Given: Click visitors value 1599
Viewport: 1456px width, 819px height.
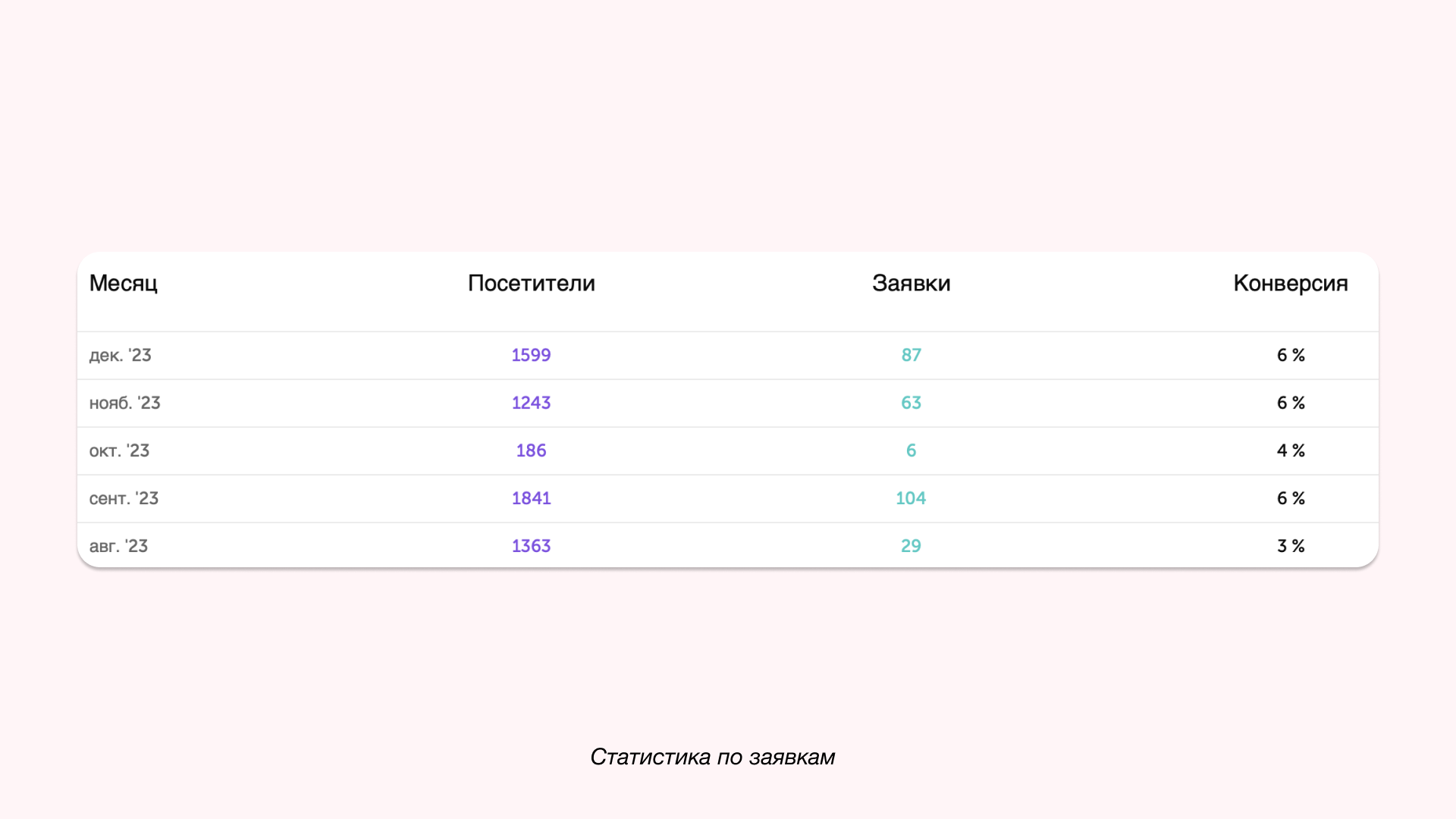Looking at the screenshot, I should [x=531, y=356].
